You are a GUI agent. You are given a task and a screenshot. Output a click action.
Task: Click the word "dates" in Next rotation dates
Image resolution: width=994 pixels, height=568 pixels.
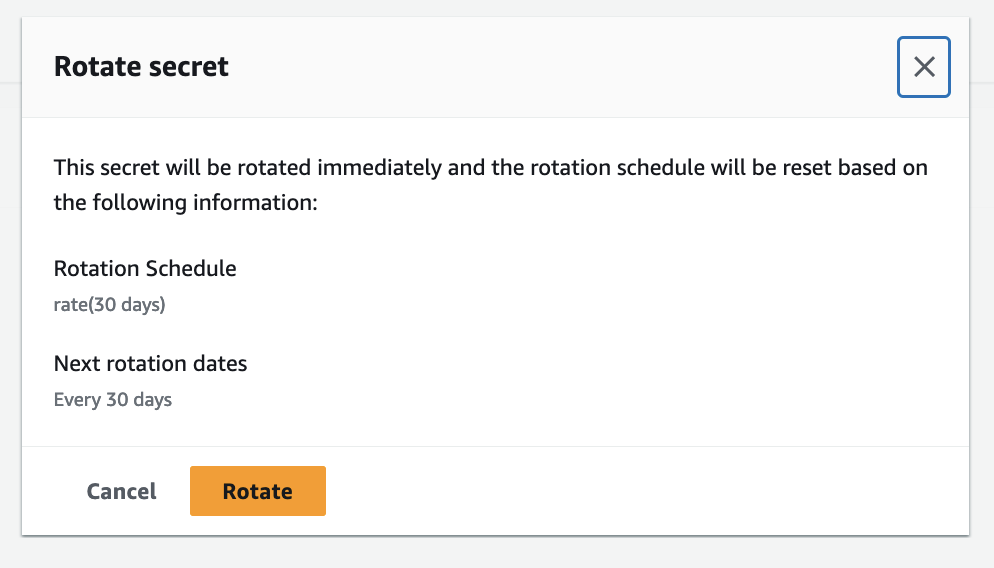coord(221,364)
